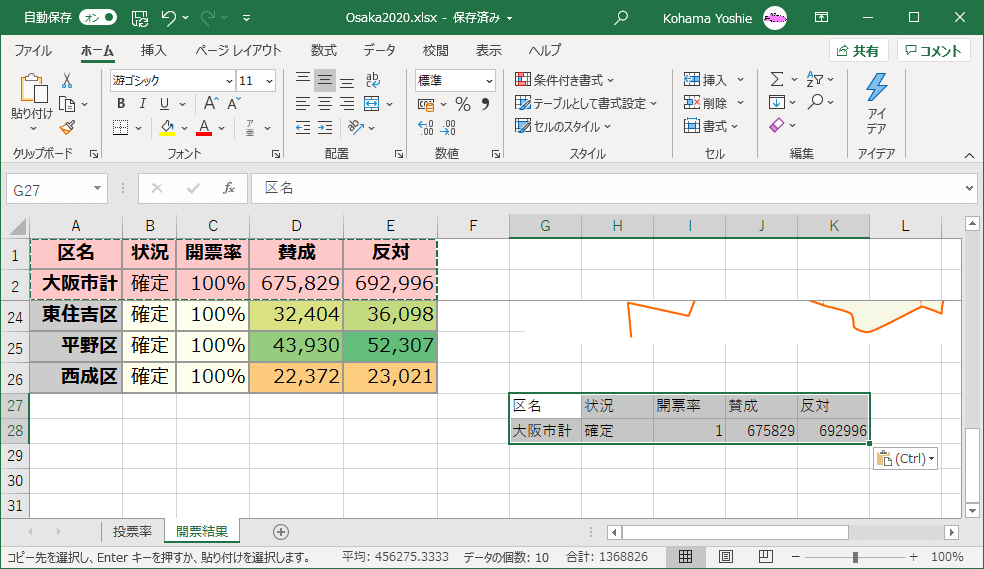Expand the 条件付き書式 dropdown
Viewport: 984px width, 569px height.
coord(611,80)
